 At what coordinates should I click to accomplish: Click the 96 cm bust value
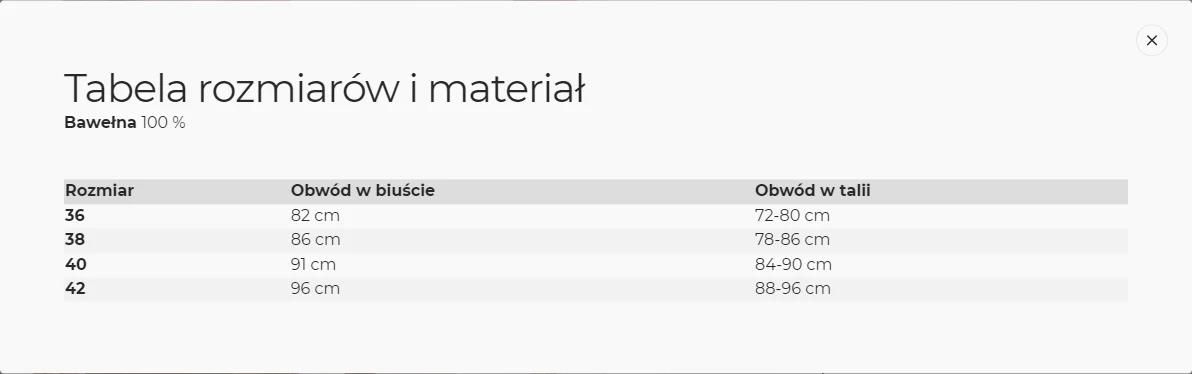pyautogui.click(x=315, y=289)
